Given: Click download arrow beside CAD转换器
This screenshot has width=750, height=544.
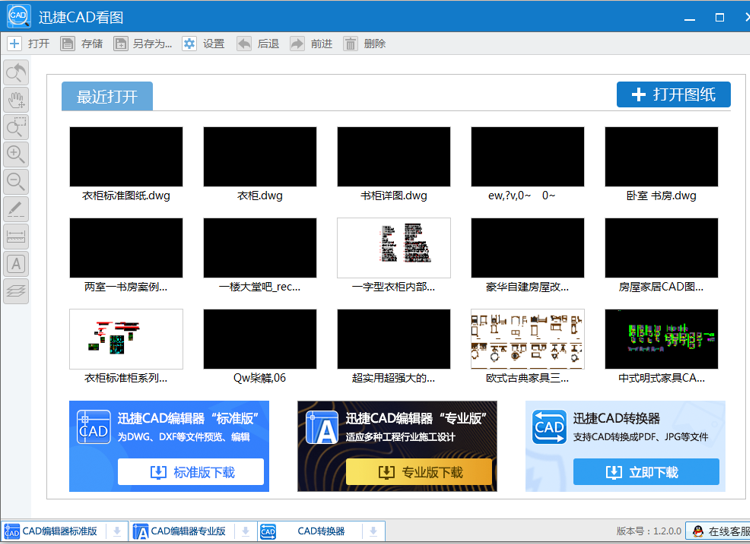Looking at the screenshot, I should click(374, 531).
